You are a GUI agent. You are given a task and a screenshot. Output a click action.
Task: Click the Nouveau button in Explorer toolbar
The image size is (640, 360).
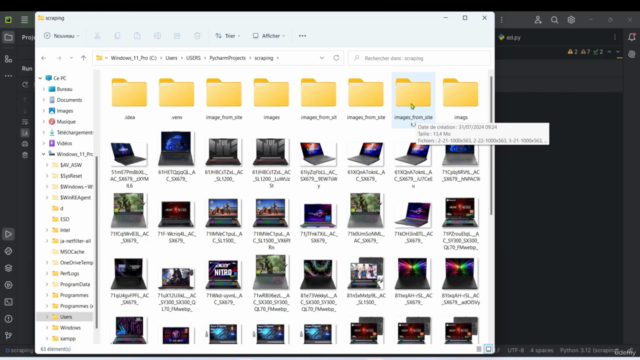tap(62, 36)
